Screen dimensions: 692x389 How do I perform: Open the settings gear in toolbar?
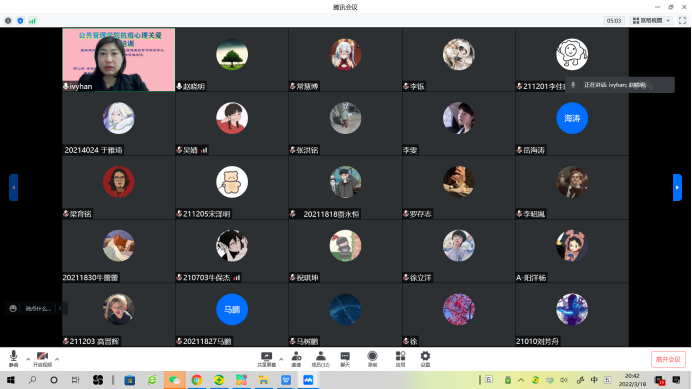pyautogui.click(x=425, y=359)
